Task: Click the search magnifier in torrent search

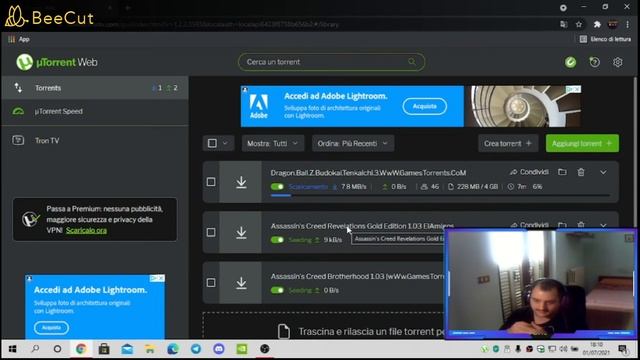Action: click(x=412, y=62)
